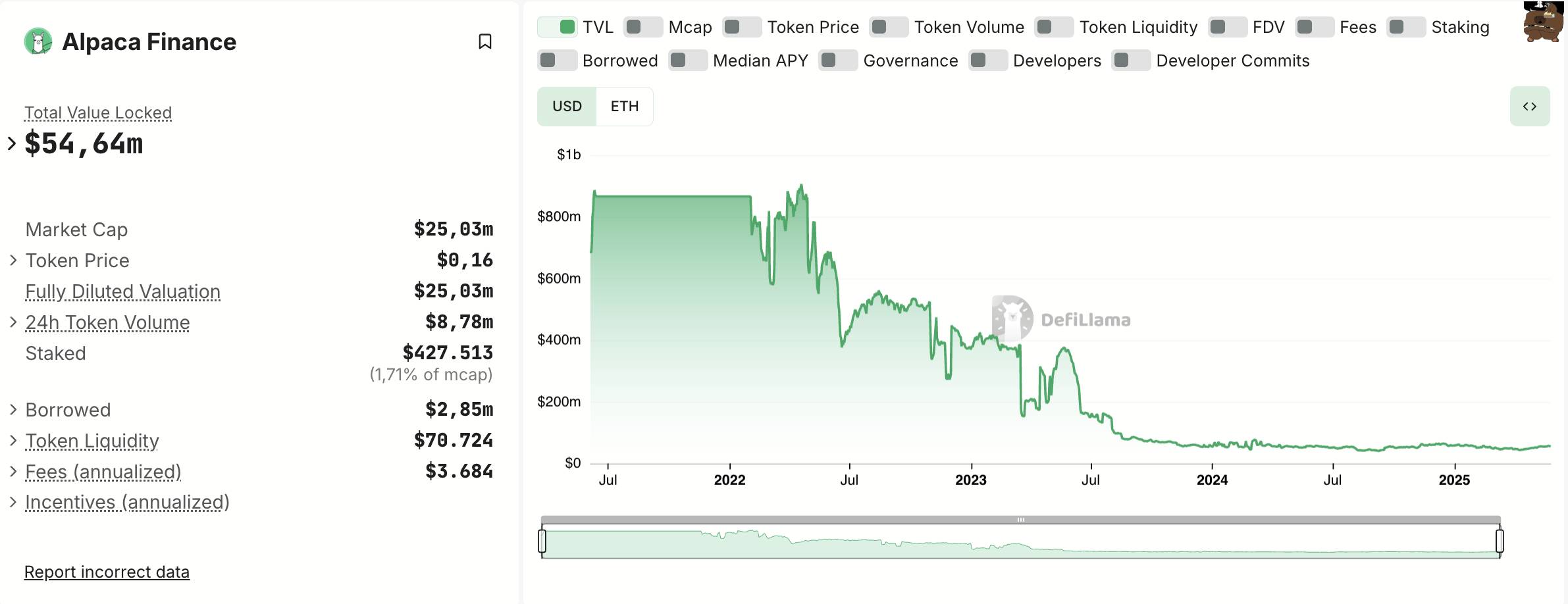
Task: Click the Report incorrect data link
Action: click(x=107, y=572)
